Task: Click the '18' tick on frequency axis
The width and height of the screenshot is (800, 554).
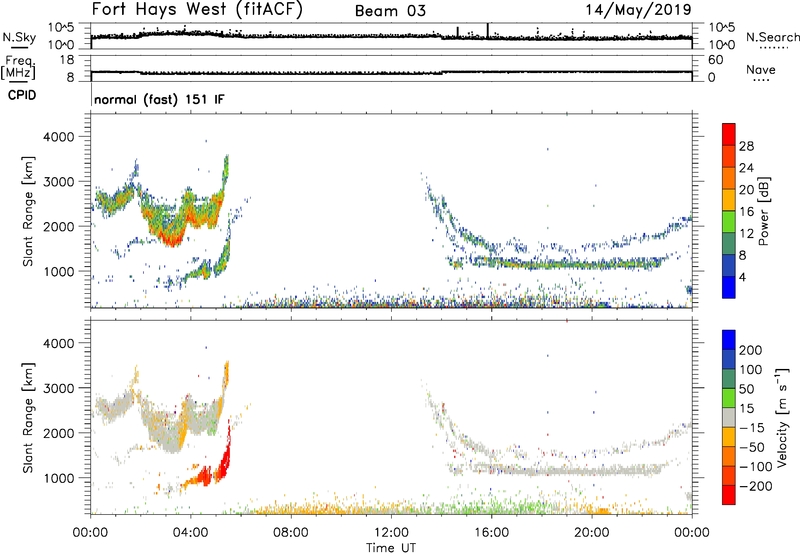Action: click(67, 60)
